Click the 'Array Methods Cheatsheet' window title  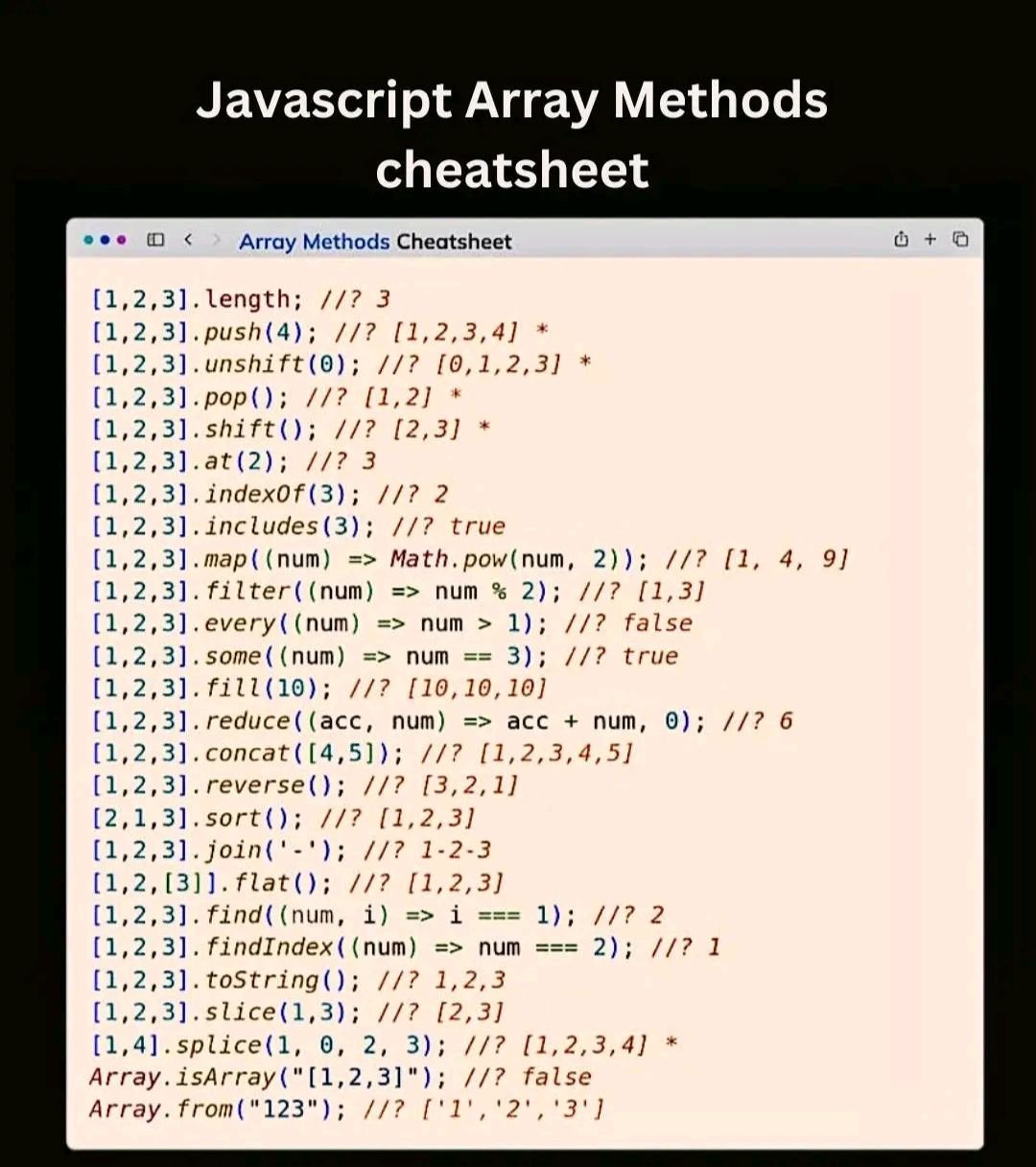pos(375,242)
